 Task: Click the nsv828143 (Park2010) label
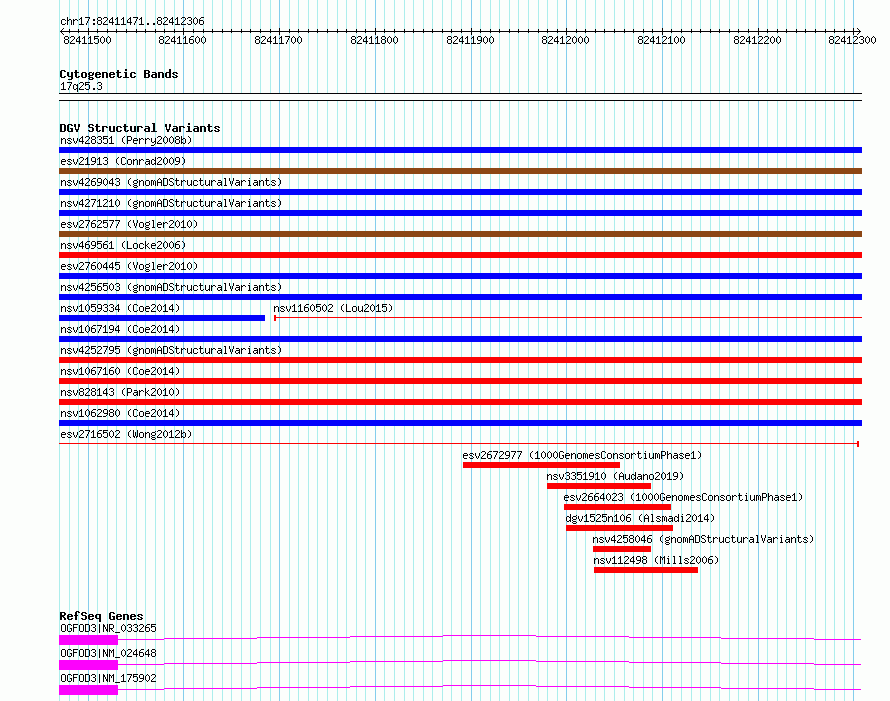pyautogui.click(x=120, y=392)
